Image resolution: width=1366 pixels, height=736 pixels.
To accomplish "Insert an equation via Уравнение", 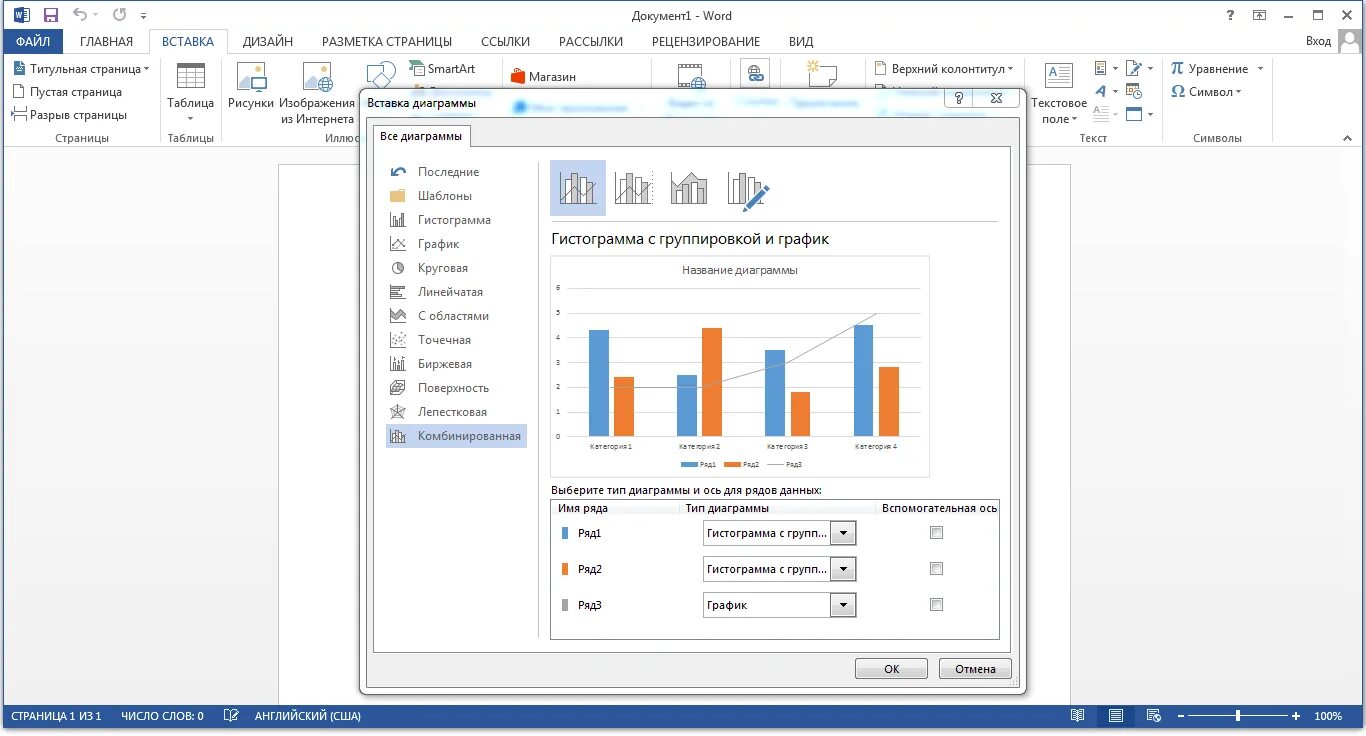I will pos(1213,68).
